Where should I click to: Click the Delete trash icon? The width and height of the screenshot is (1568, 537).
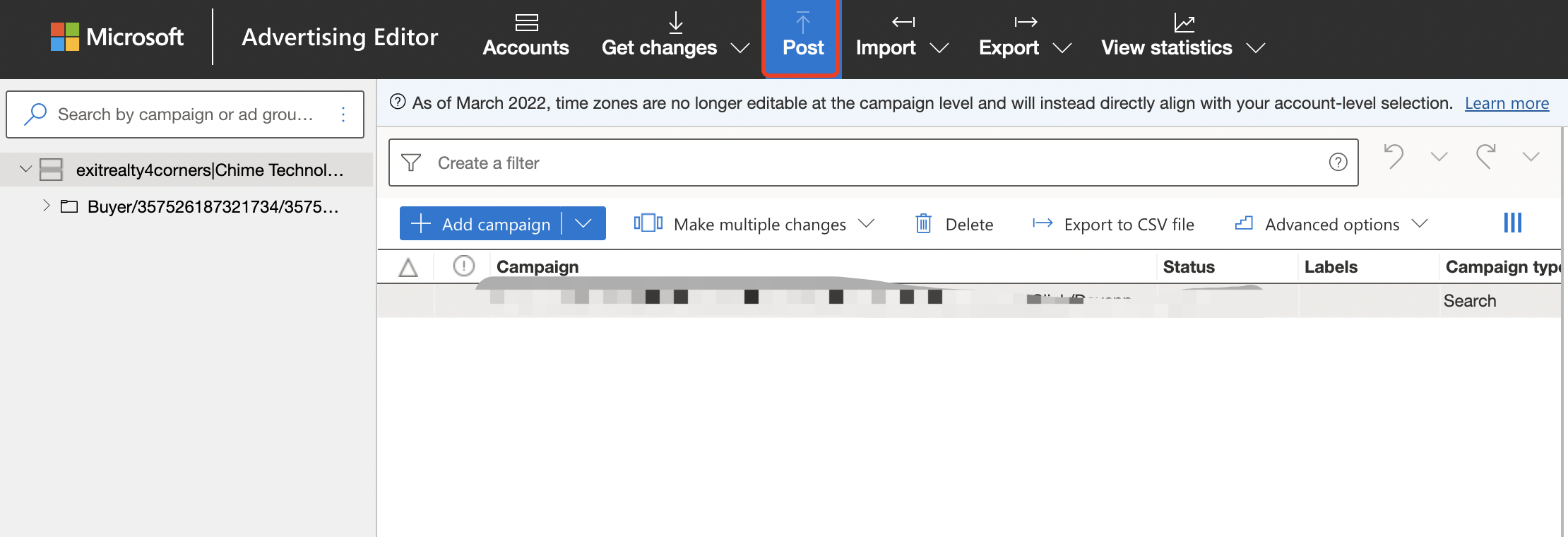[923, 224]
